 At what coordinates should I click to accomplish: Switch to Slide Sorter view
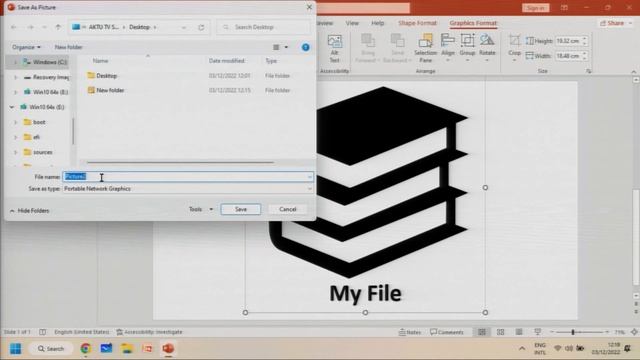coord(500,332)
